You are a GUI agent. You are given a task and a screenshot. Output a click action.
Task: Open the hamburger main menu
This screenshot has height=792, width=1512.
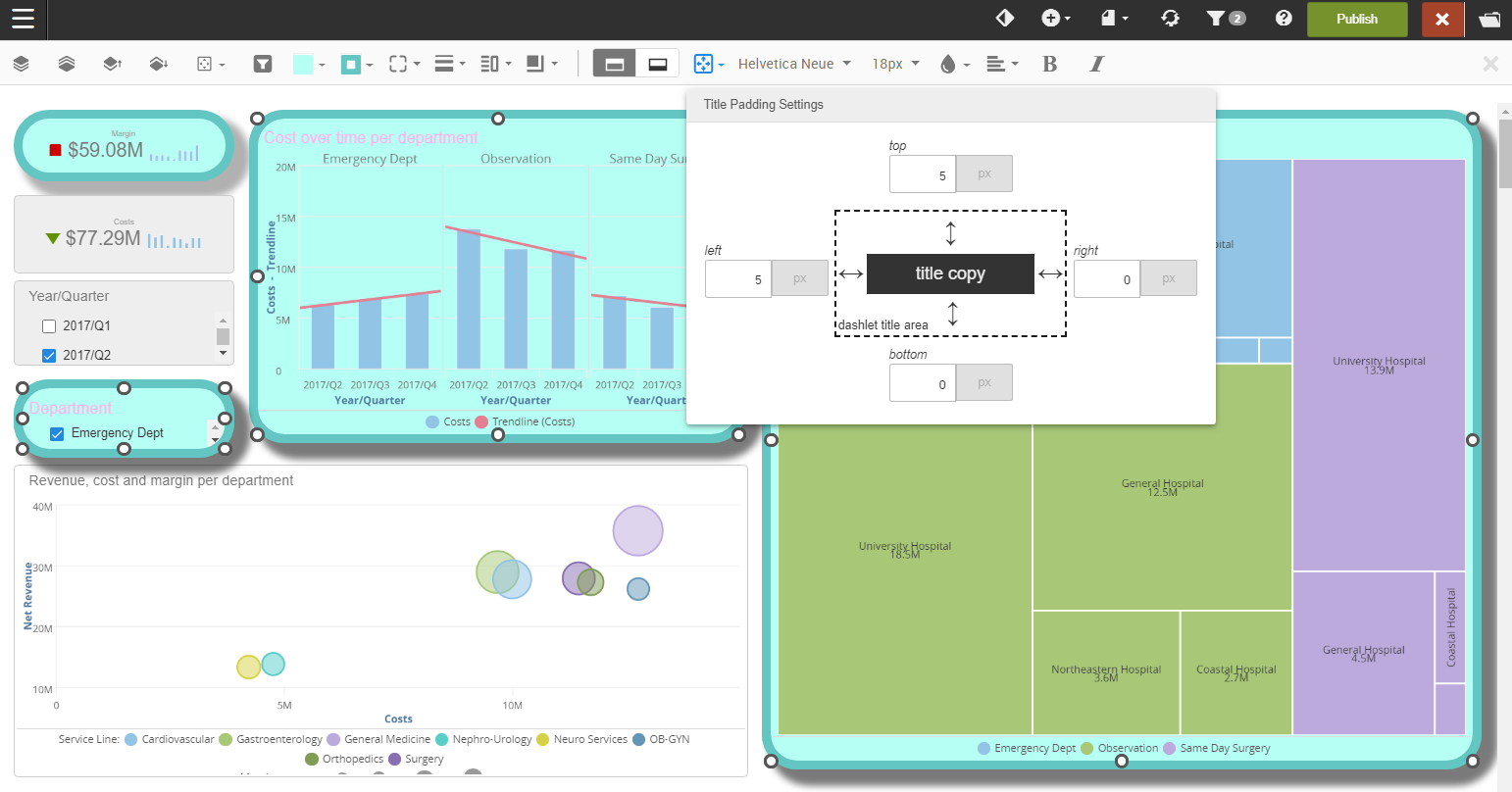pyautogui.click(x=23, y=19)
